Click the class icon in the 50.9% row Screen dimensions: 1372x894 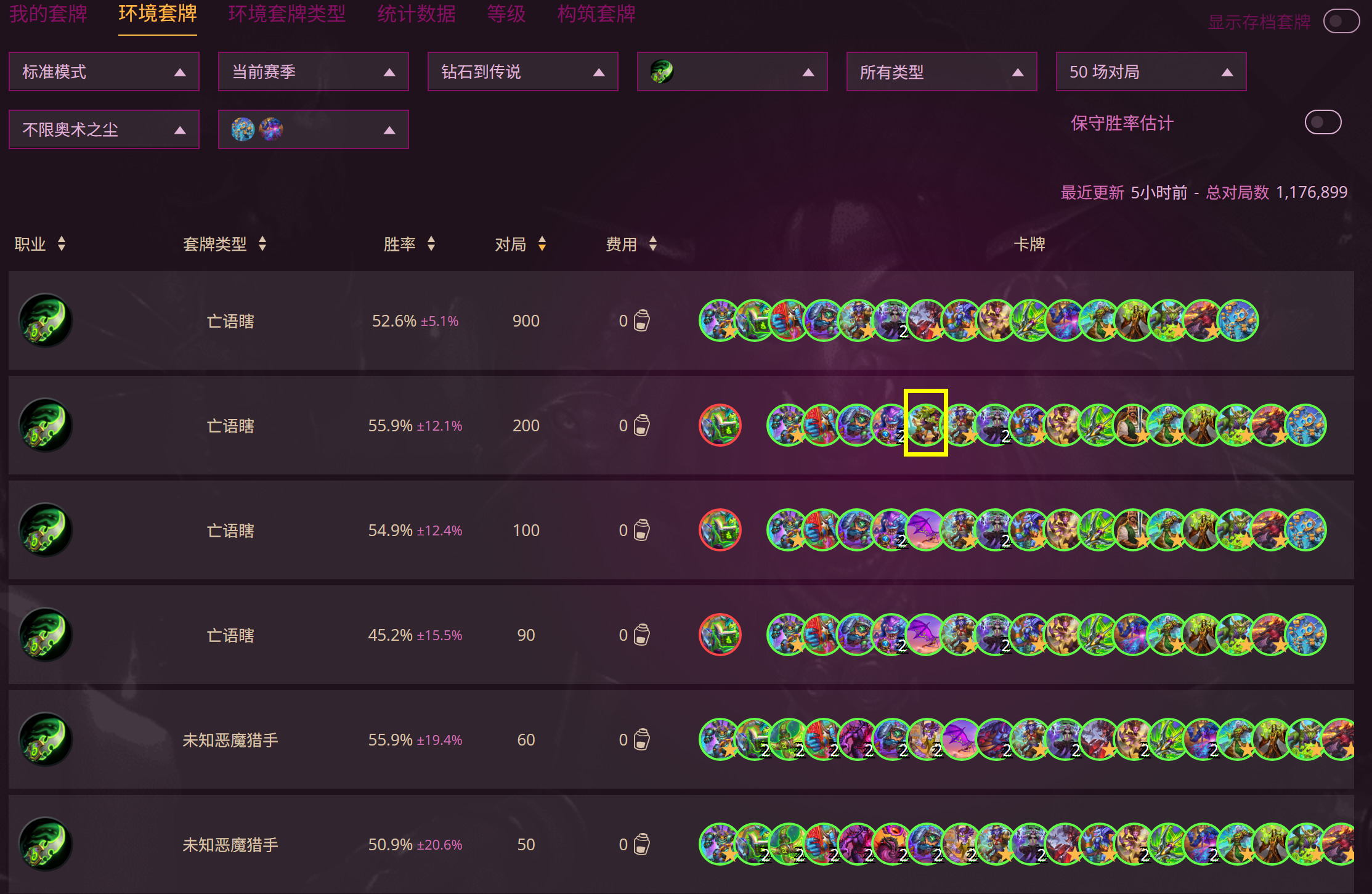[46, 844]
